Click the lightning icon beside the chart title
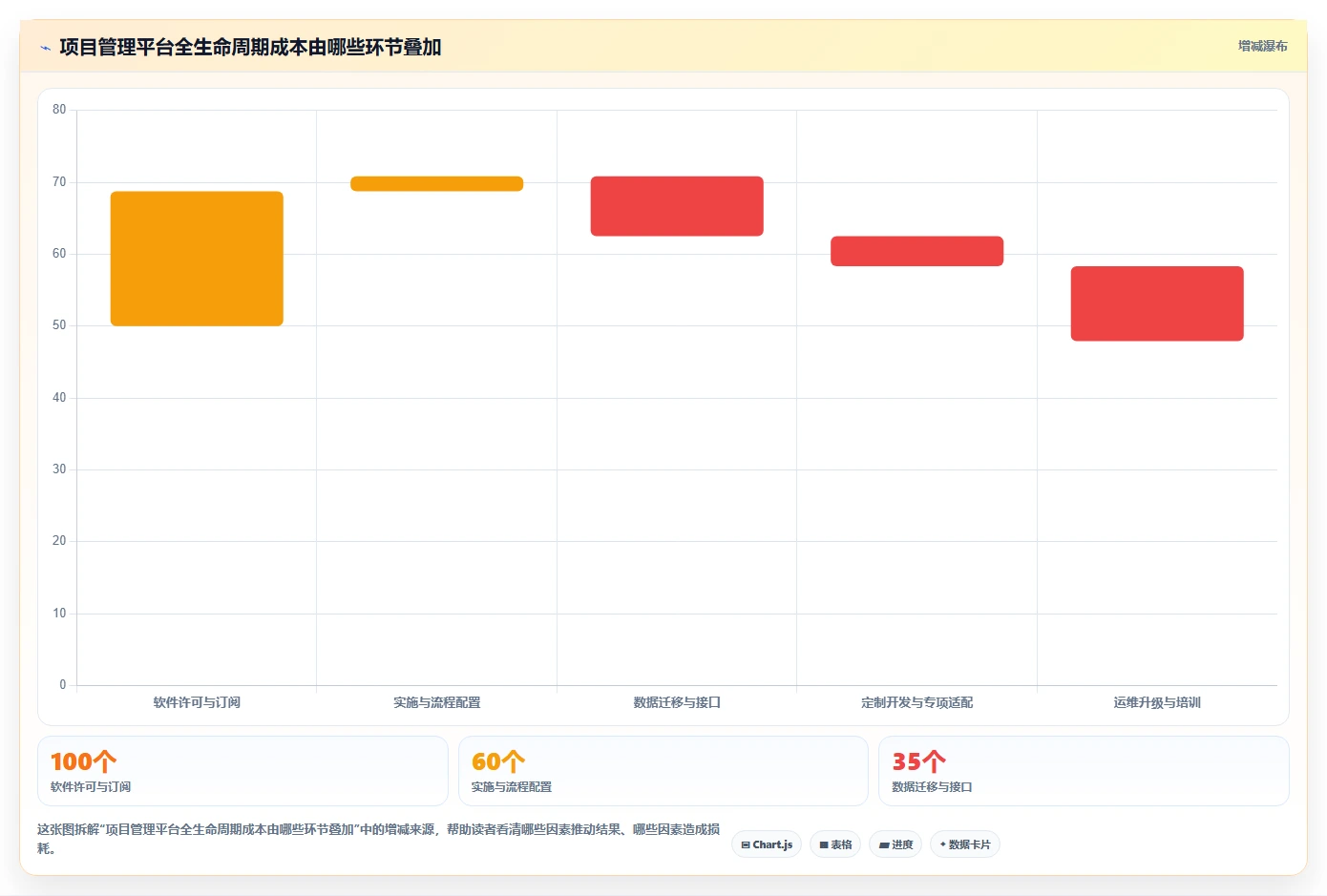Viewport: 1327px width, 896px height. [45, 48]
